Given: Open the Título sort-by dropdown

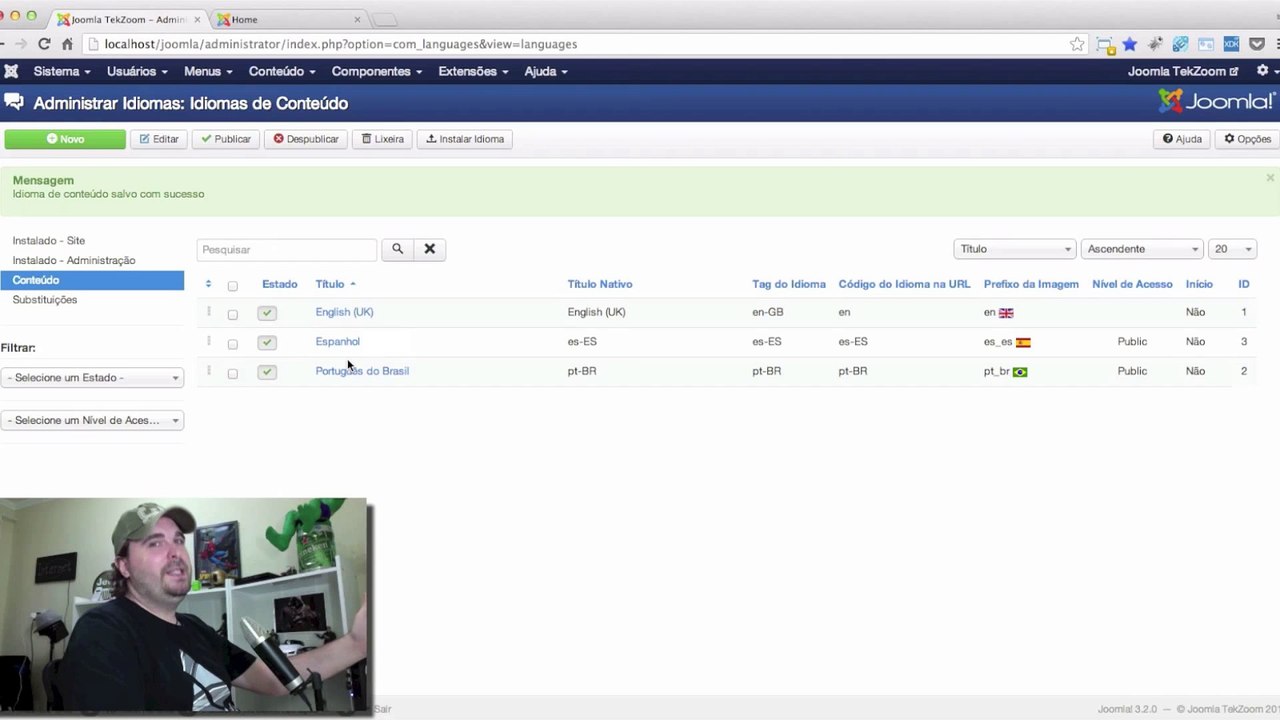Looking at the screenshot, I should tap(1014, 249).
